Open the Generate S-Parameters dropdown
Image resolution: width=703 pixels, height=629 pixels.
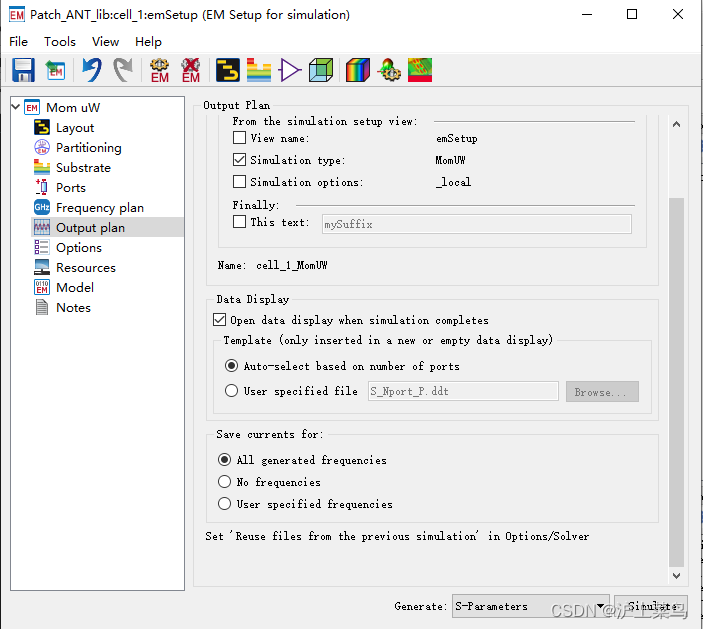coord(530,606)
